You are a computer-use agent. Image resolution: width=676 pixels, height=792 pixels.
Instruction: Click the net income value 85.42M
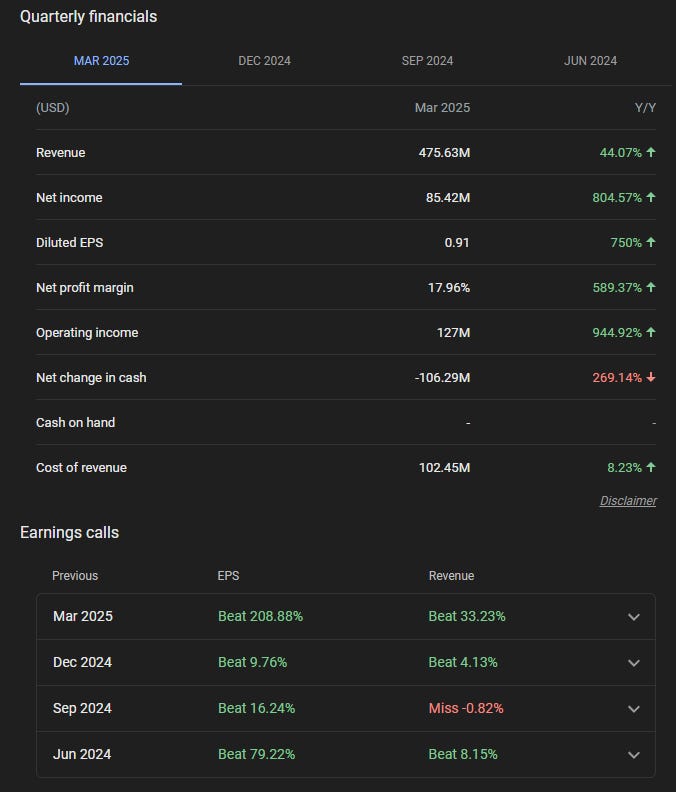click(x=448, y=197)
